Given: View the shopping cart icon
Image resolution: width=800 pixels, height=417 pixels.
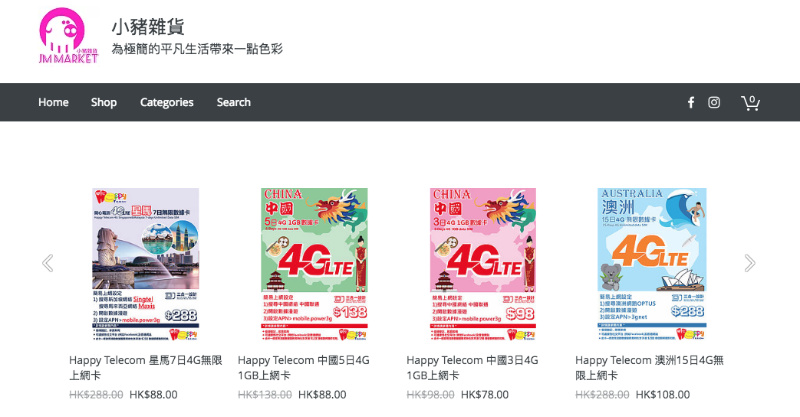Looking at the screenshot, I should (x=750, y=103).
